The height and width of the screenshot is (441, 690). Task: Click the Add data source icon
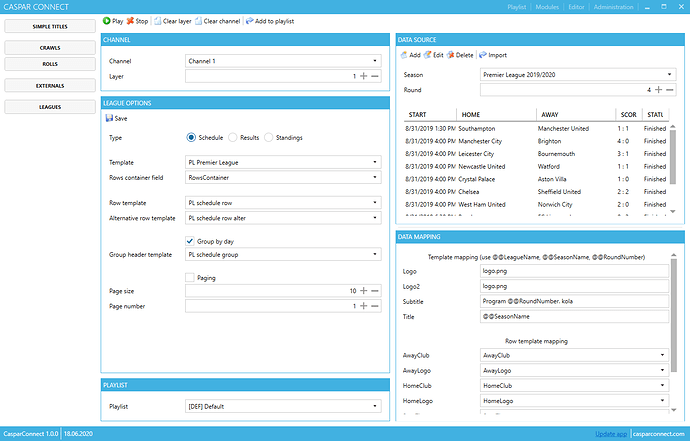[x=404, y=55]
